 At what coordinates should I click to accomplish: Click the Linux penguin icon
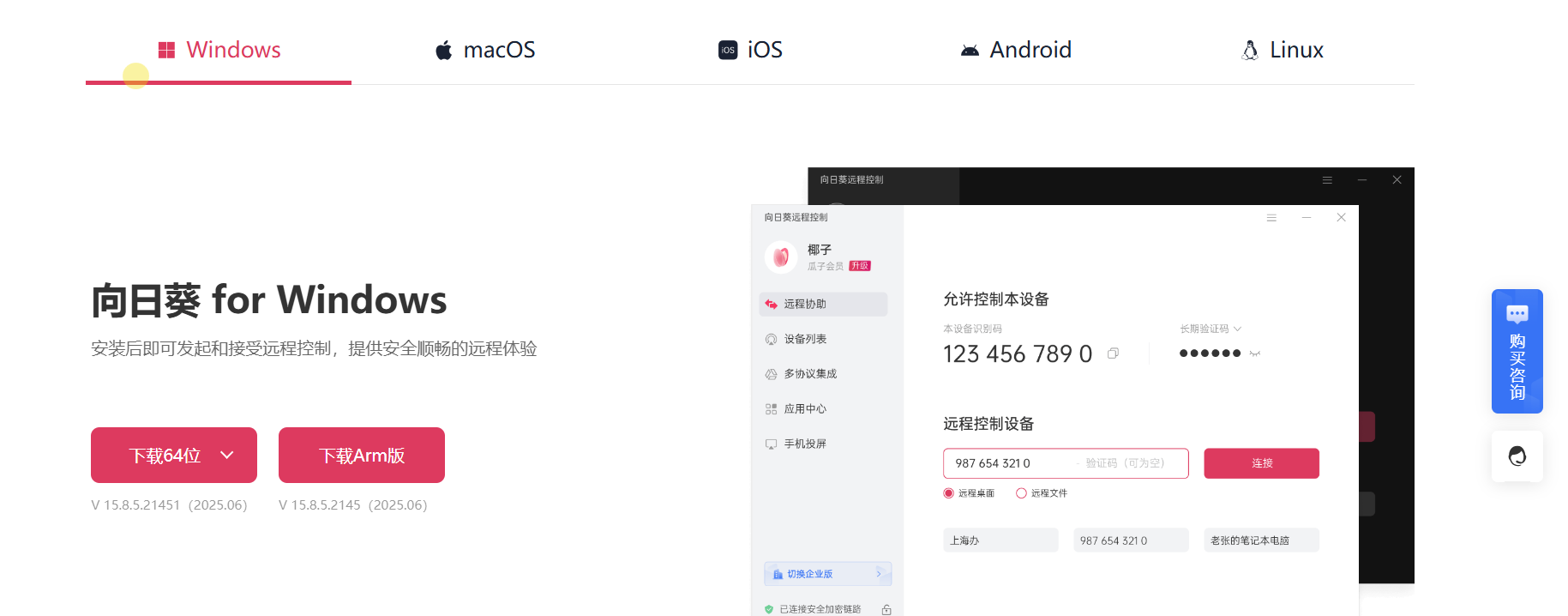point(1250,51)
